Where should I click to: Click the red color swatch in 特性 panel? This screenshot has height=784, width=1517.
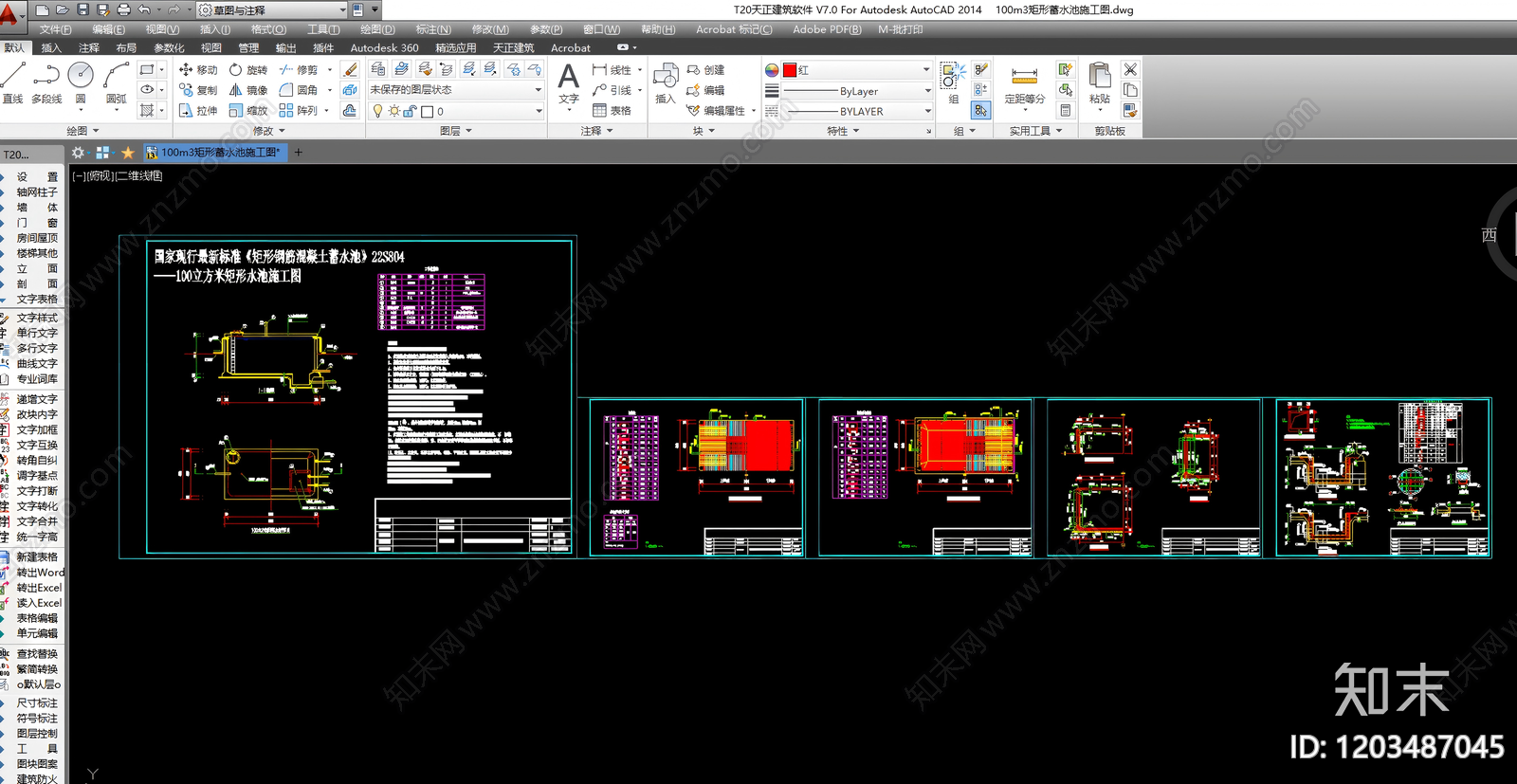tap(790, 70)
